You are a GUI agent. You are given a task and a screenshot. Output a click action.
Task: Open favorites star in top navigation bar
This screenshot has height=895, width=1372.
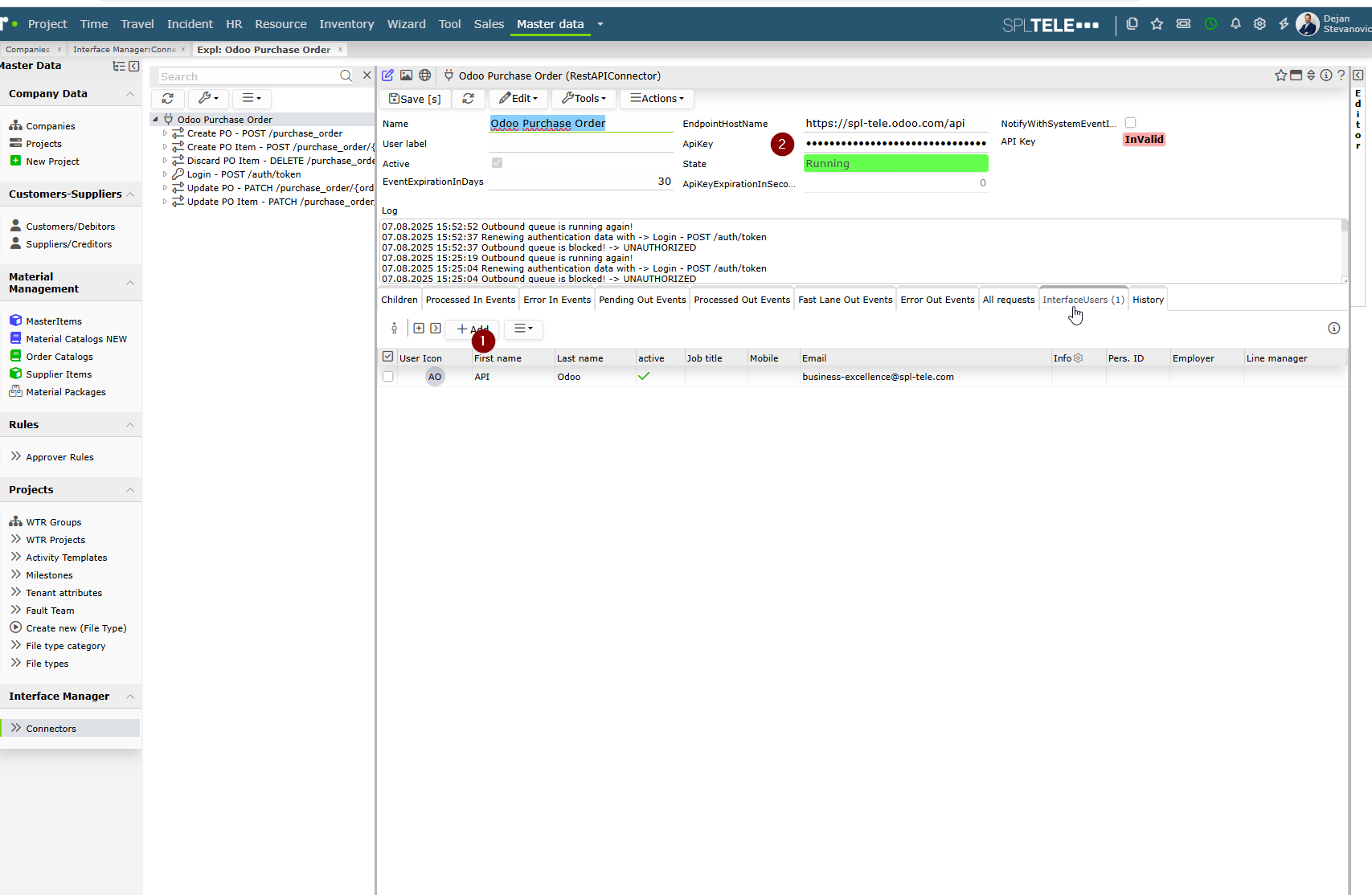click(1157, 24)
